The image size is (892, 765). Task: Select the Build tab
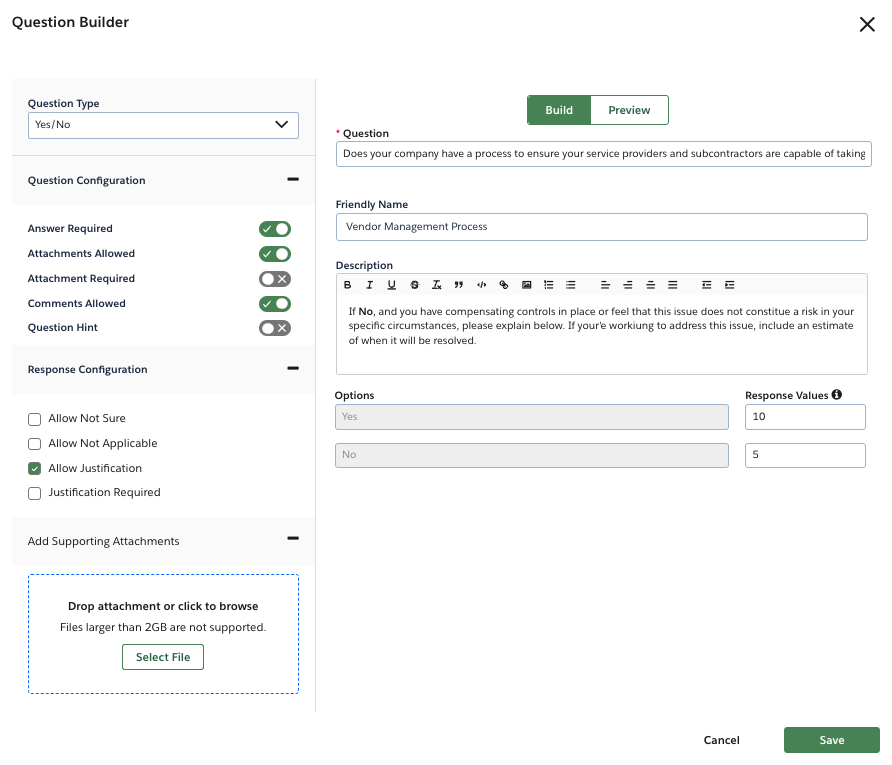coord(559,110)
